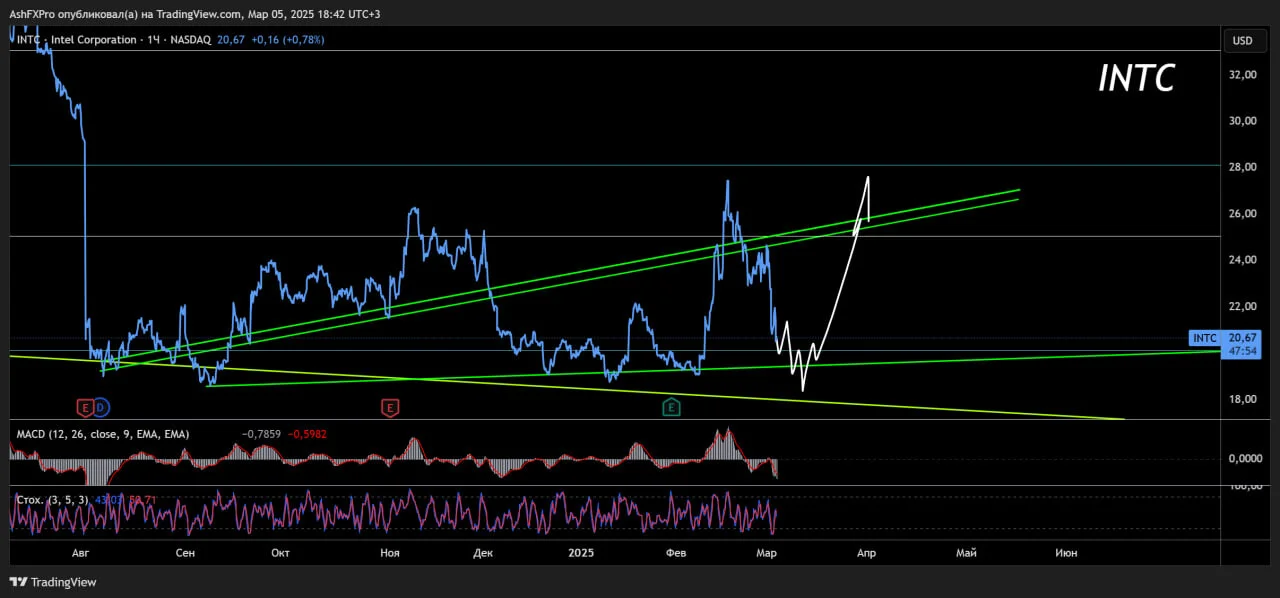The image size is (1280, 598).
Task: Click the Ноя month on the time axis
Action: click(x=390, y=553)
